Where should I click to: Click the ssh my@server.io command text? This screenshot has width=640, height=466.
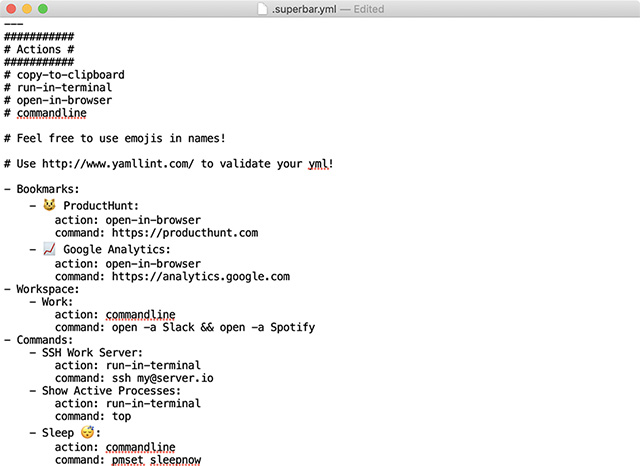[x=162, y=378]
